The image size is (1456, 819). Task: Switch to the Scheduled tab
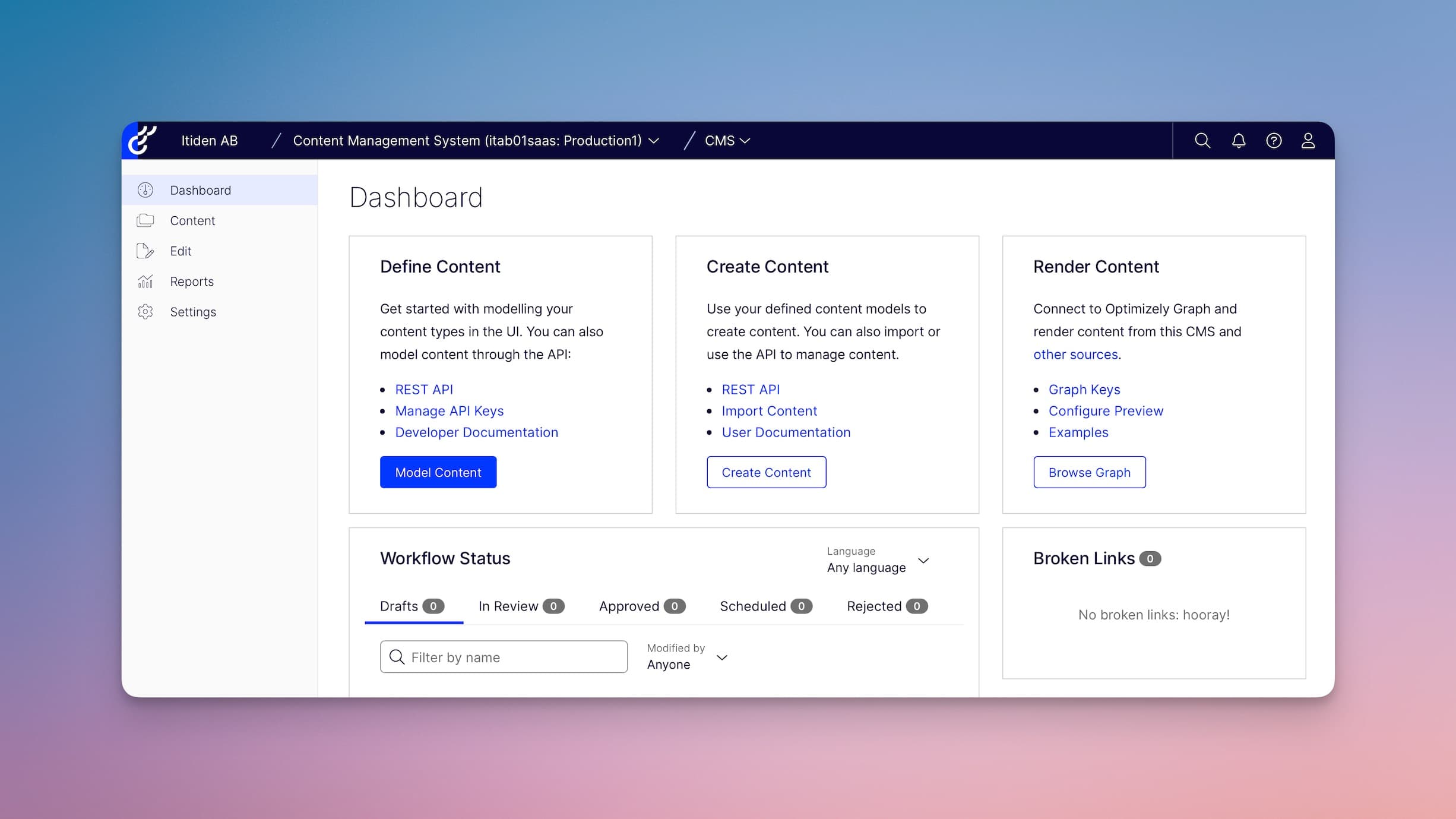[x=765, y=606]
